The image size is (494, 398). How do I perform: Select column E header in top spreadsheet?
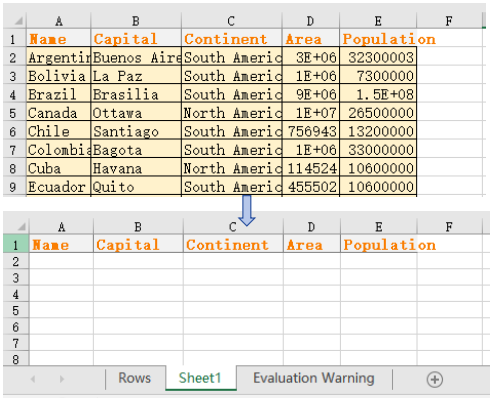(x=378, y=21)
